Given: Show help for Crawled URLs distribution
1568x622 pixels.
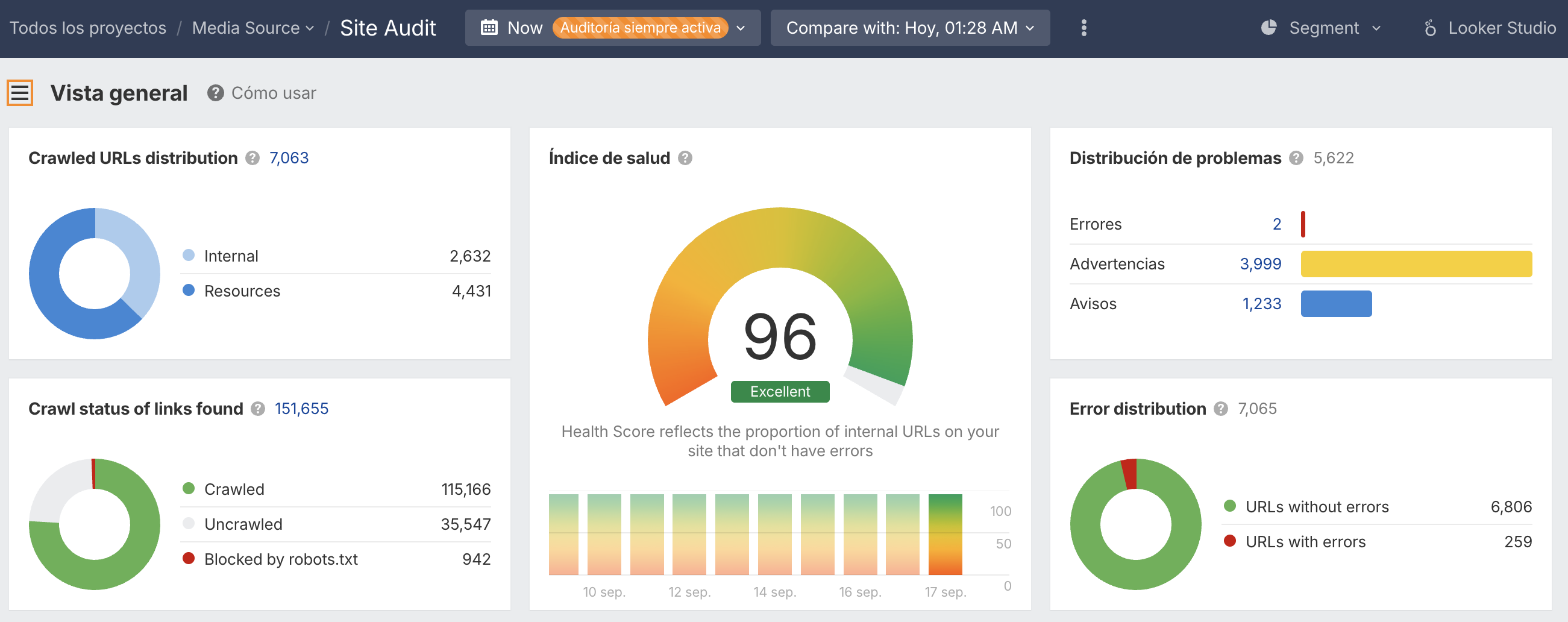Looking at the screenshot, I should point(252,159).
